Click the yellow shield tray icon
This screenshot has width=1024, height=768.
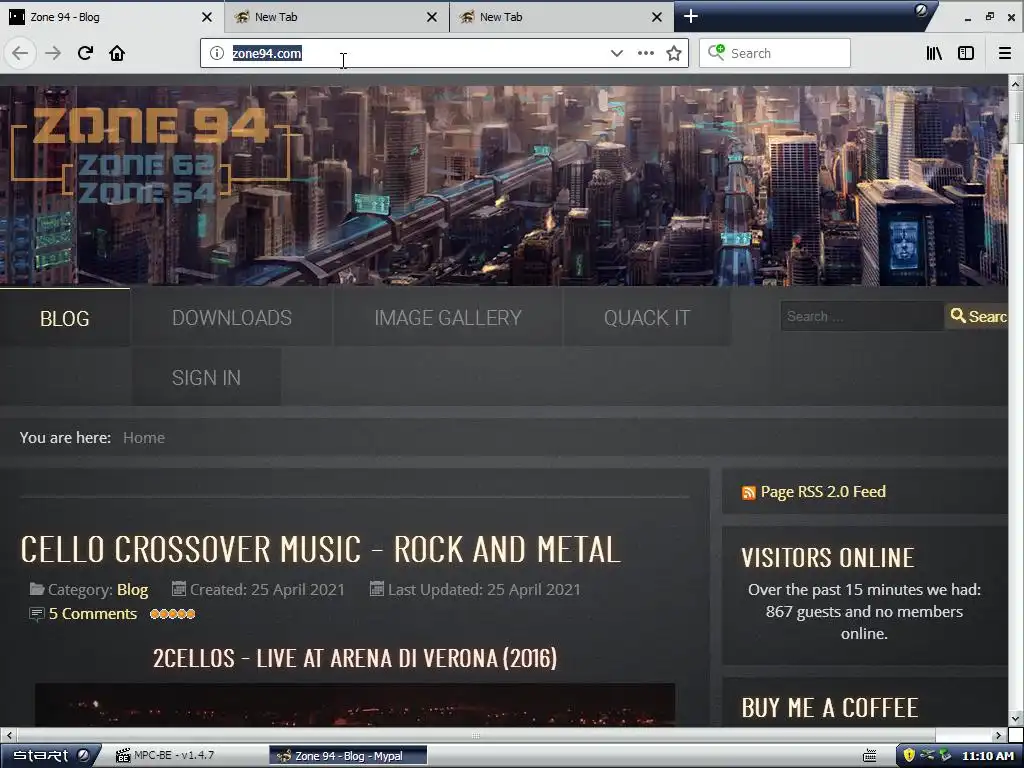point(908,756)
